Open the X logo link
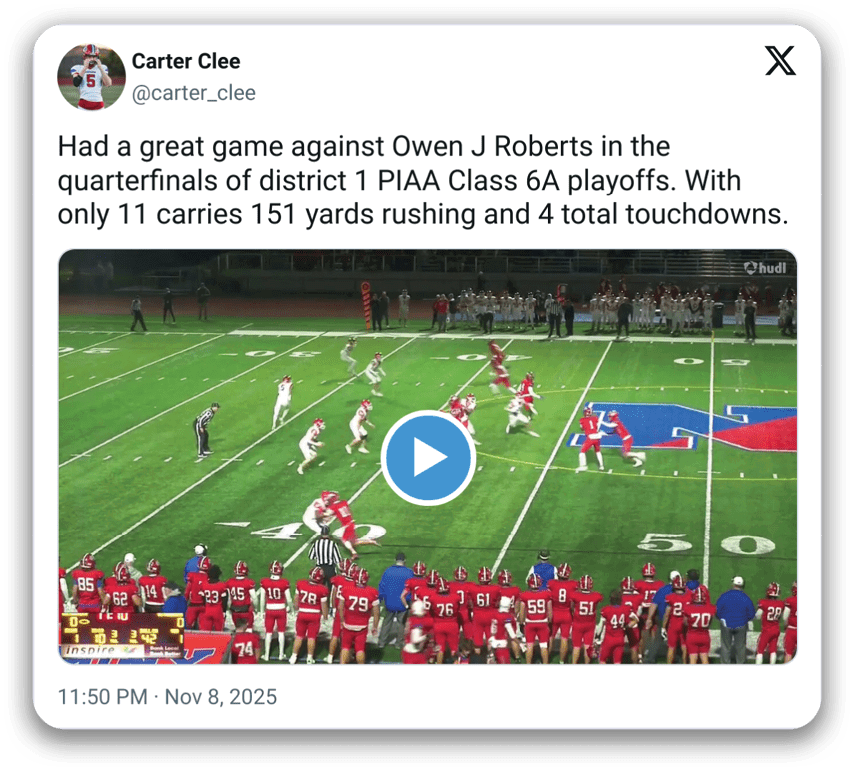This screenshot has width=854, height=771. coord(780,60)
